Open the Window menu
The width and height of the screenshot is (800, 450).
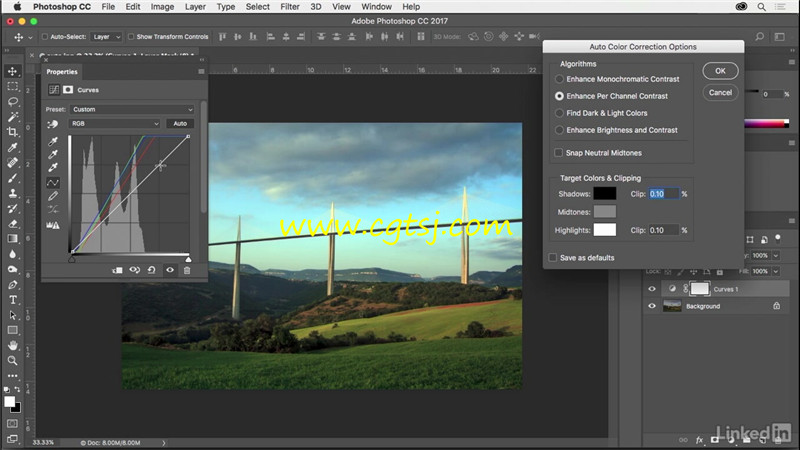377,7
